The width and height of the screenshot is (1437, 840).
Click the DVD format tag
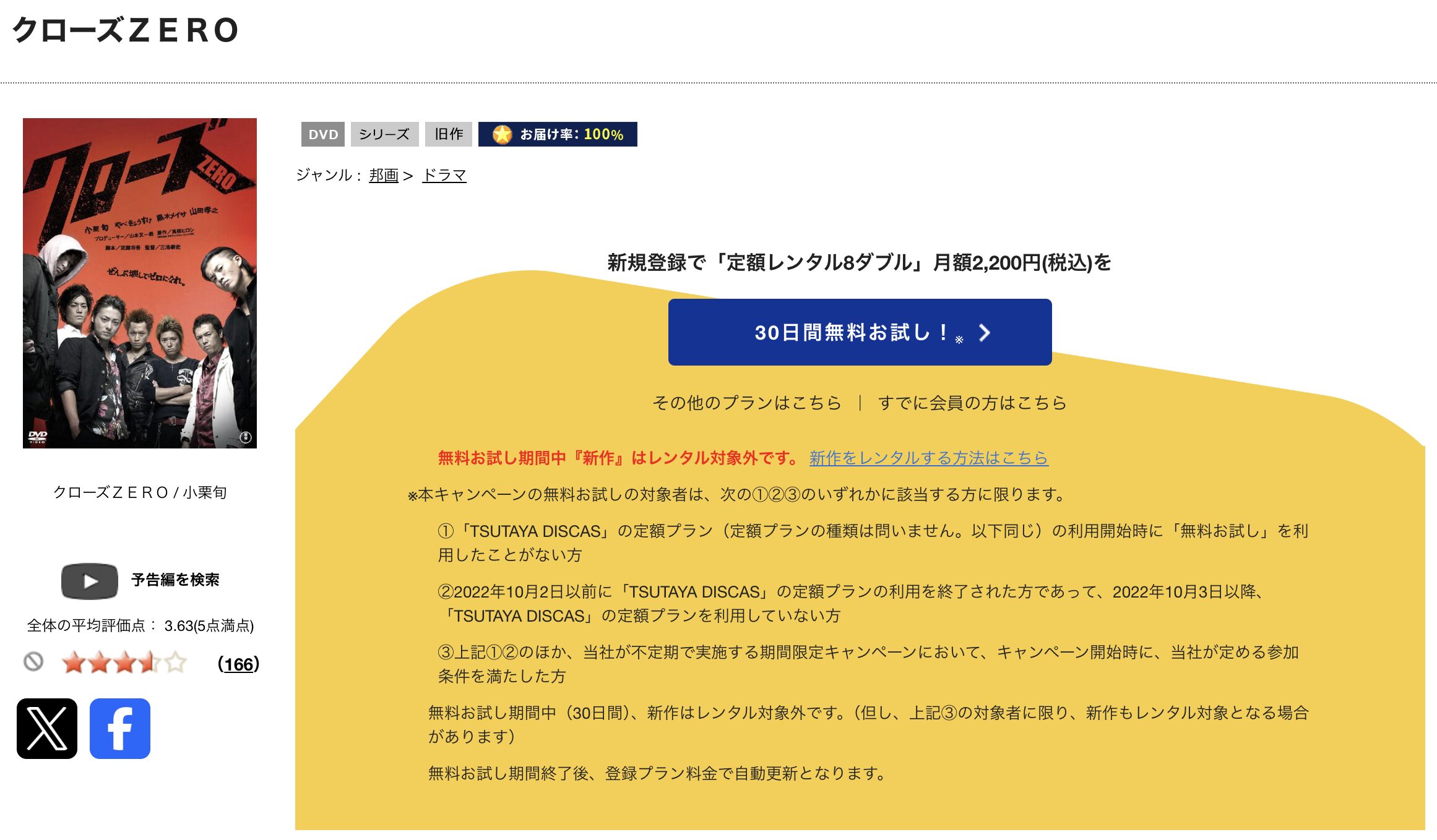pyautogui.click(x=323, y=134)
